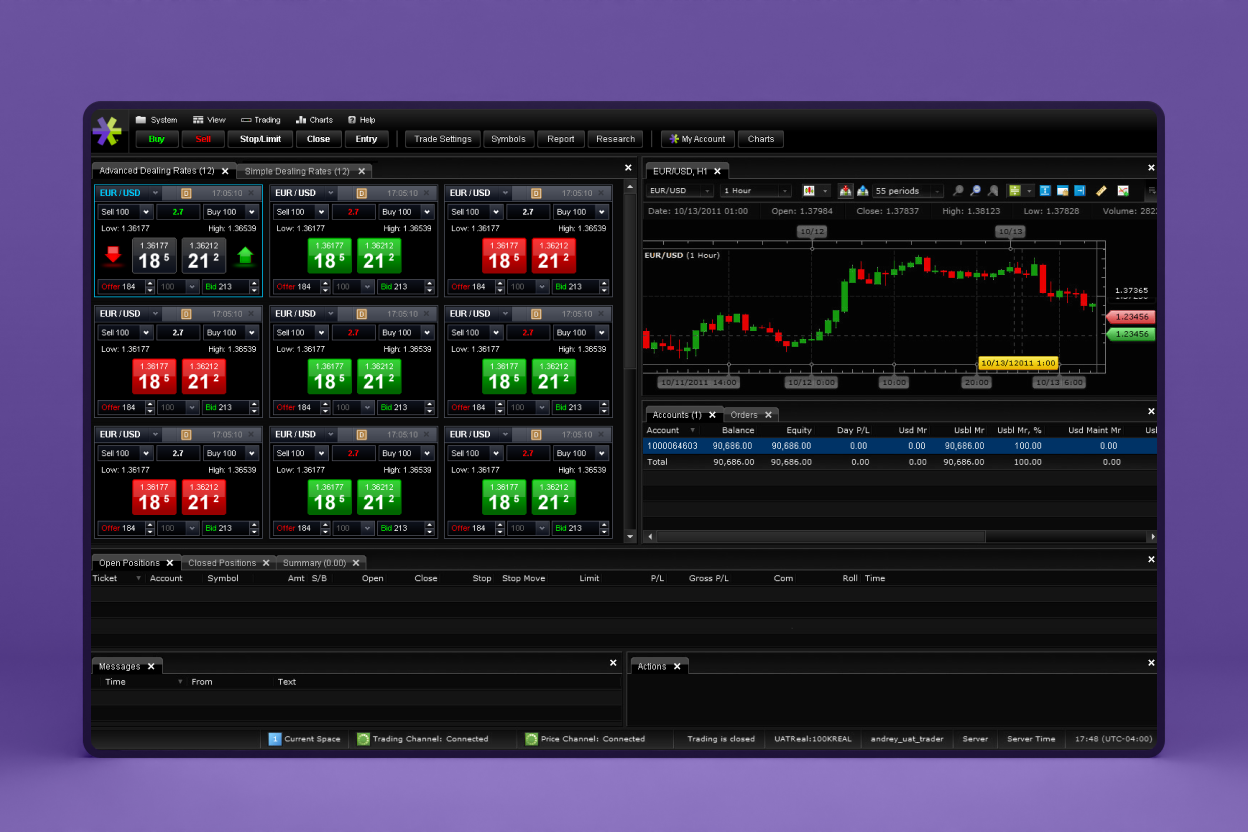
Task: Toggle the second mountain-style chart button beside periods
Action: click(862, 191)
